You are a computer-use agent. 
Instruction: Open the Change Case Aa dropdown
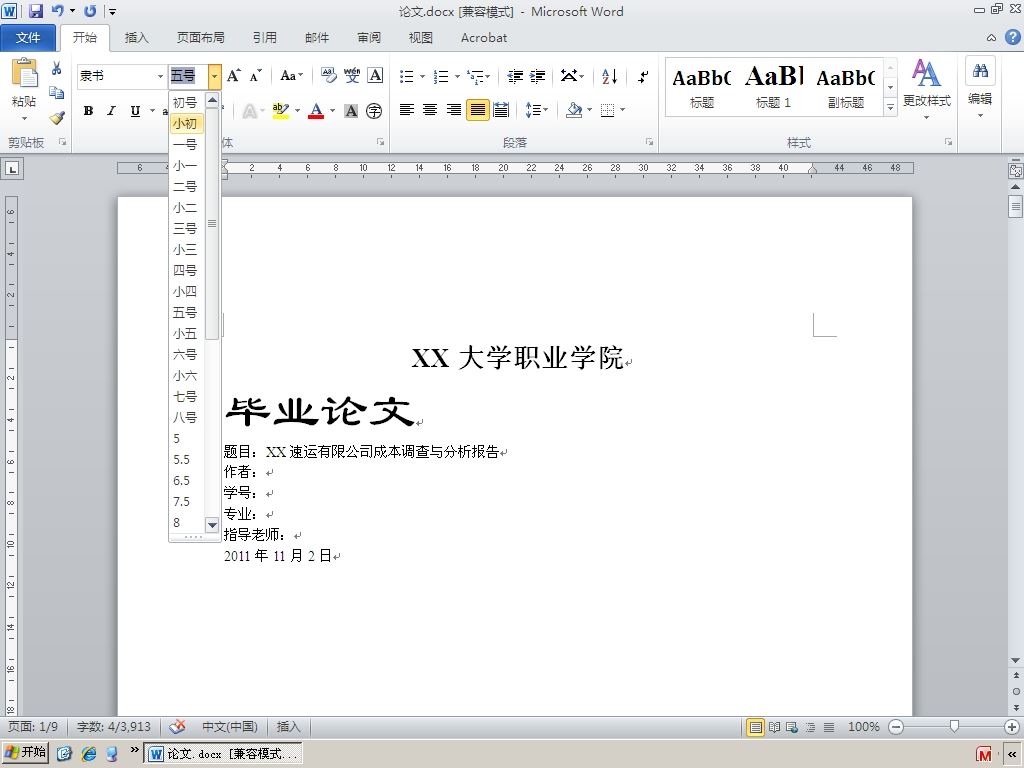291,76
